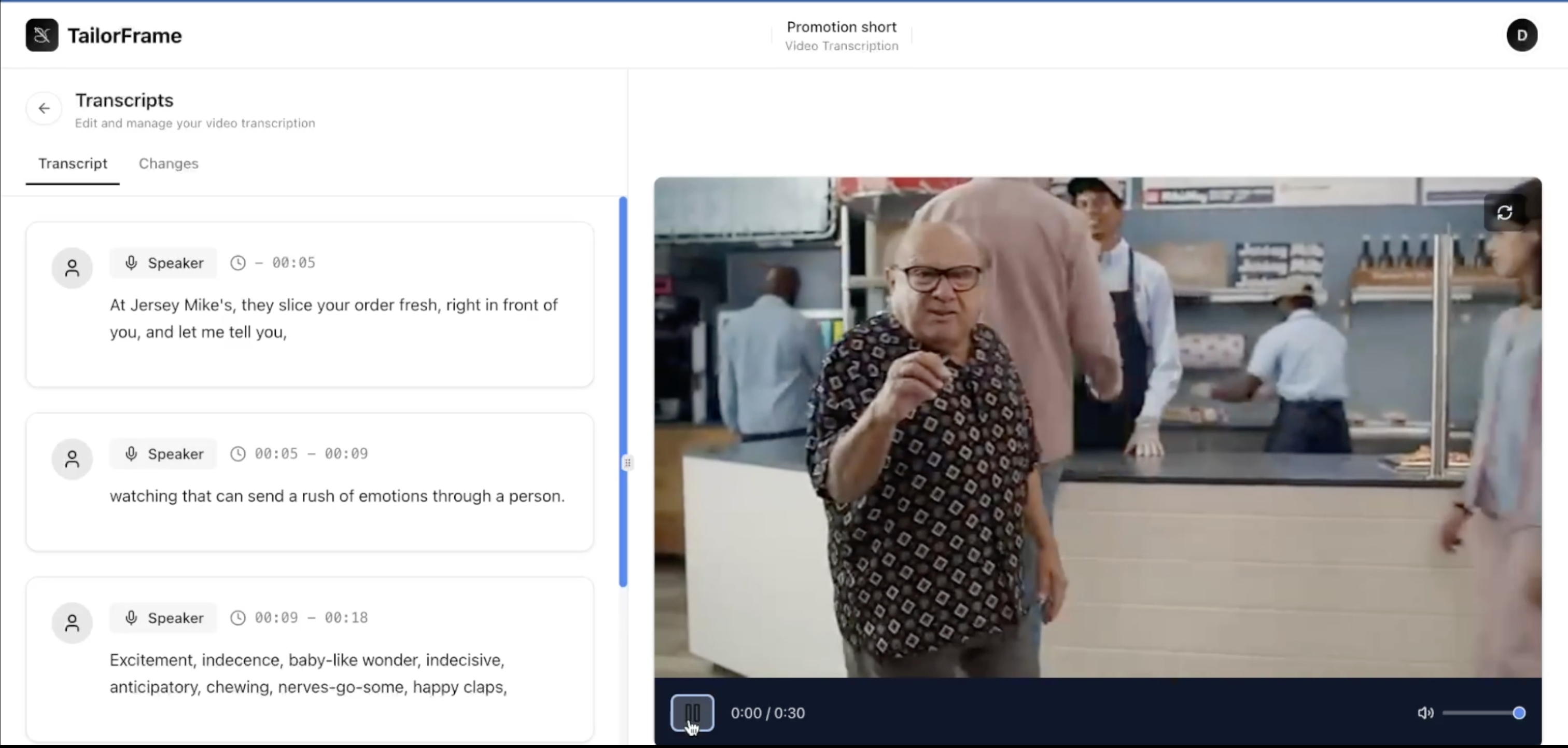Click the panel resize divider handle
1568x748 pixels.
point(627,463)
